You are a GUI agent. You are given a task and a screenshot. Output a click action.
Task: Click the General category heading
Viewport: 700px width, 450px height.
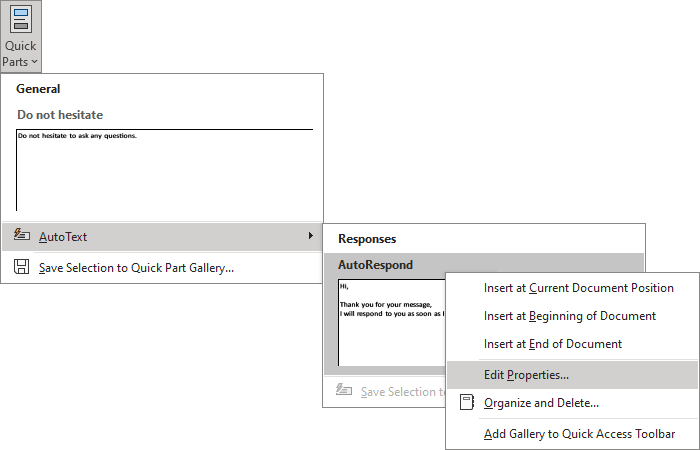[x=38, y=89]
